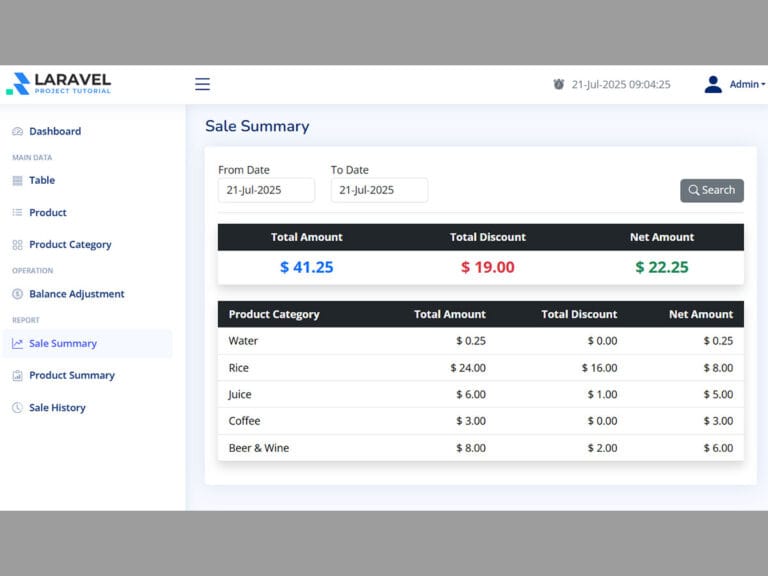
Task: Open the To Date picker field
Action: tap(379, 190)
